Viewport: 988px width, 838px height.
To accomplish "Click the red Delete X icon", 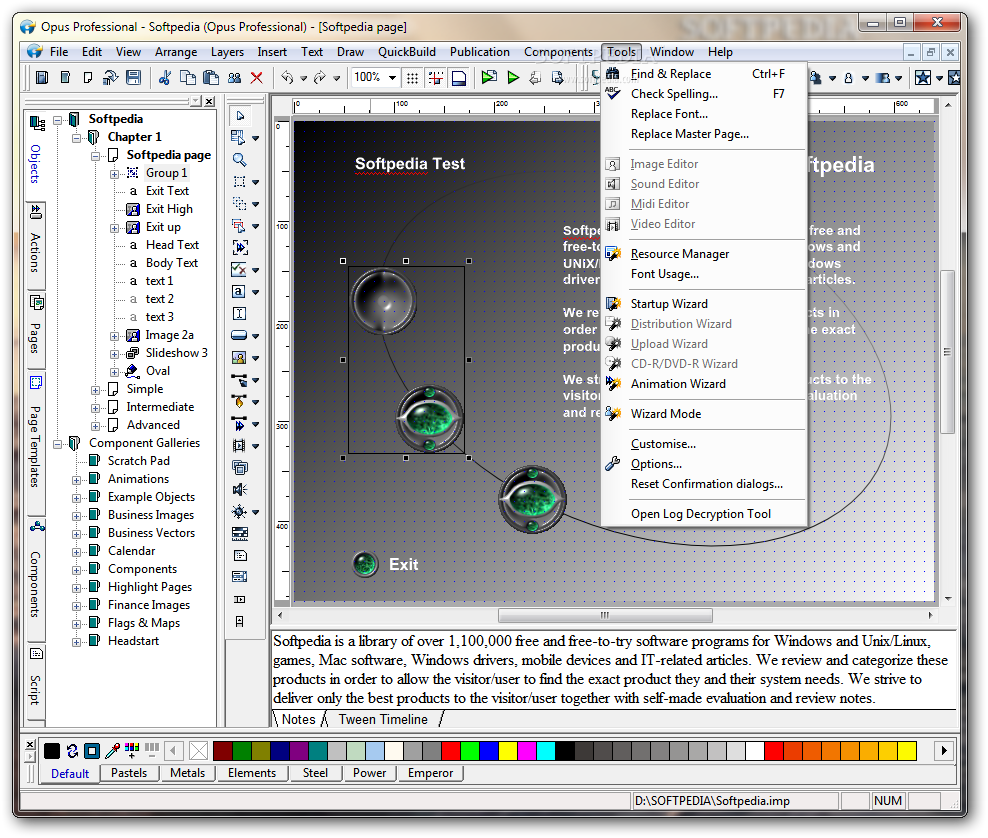I will tap(256, 77).
